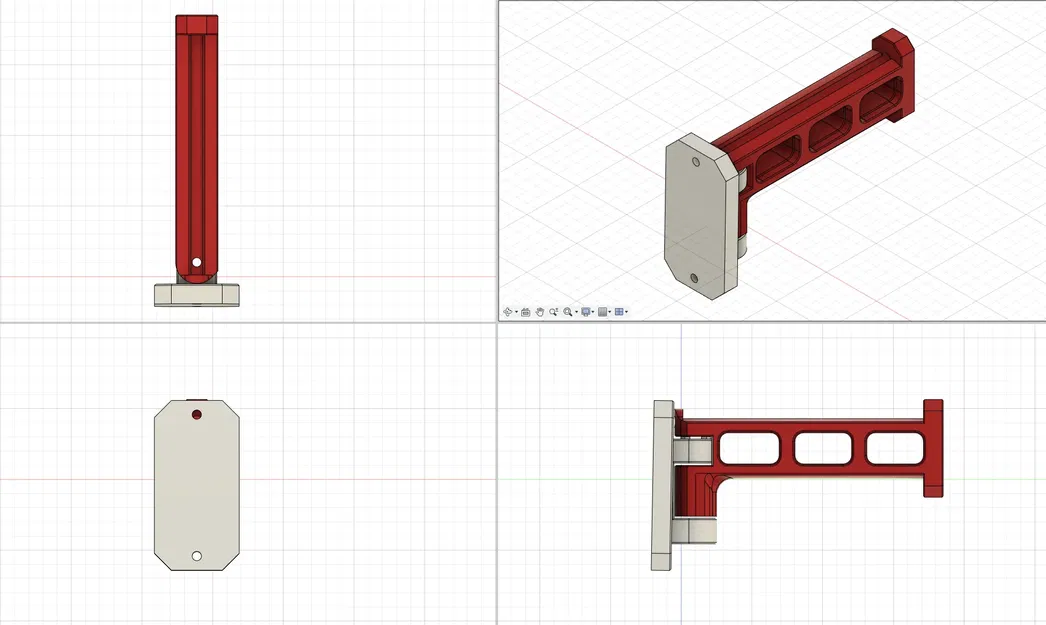The width and height of the screenshot is (1046, 625).
Task: Activate the Zoom tool
Action: coord(554,311)
